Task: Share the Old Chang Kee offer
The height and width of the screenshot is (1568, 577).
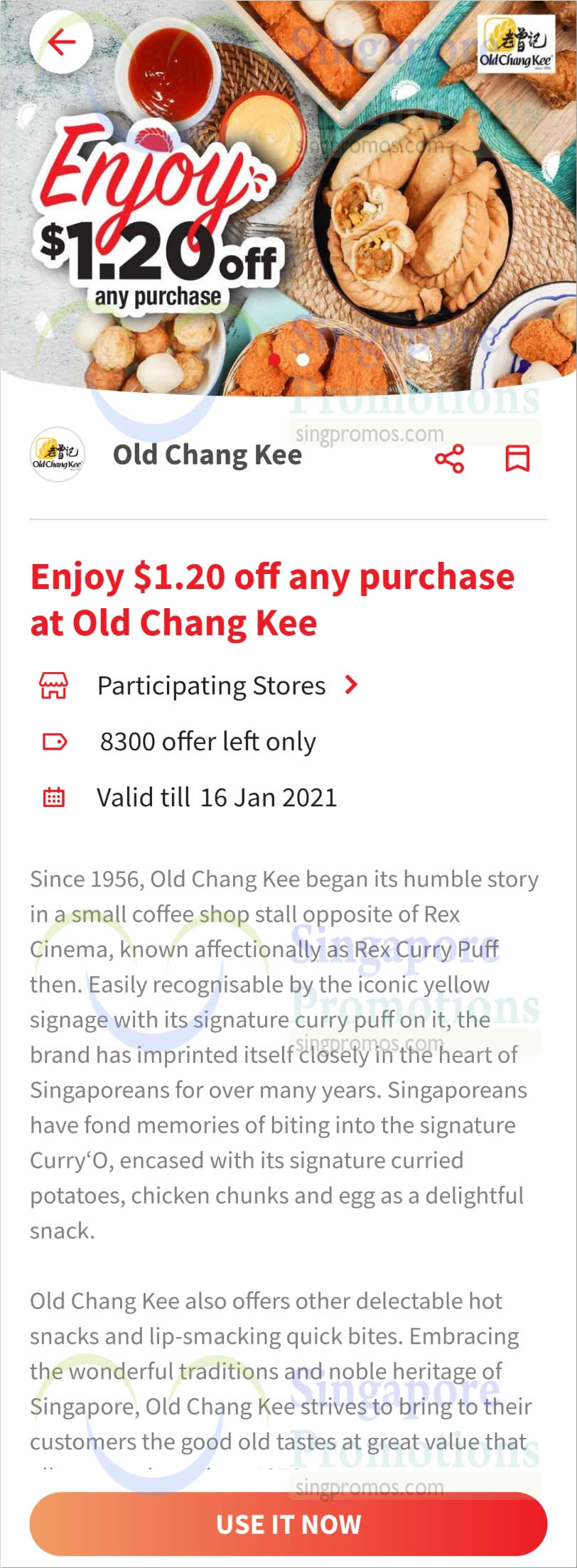Action: pos(449,459)
